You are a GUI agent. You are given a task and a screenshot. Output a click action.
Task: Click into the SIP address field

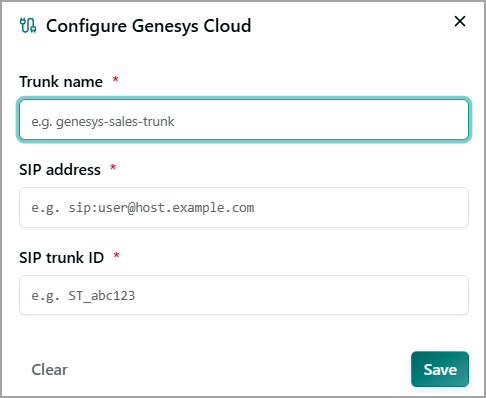[244, 207]
